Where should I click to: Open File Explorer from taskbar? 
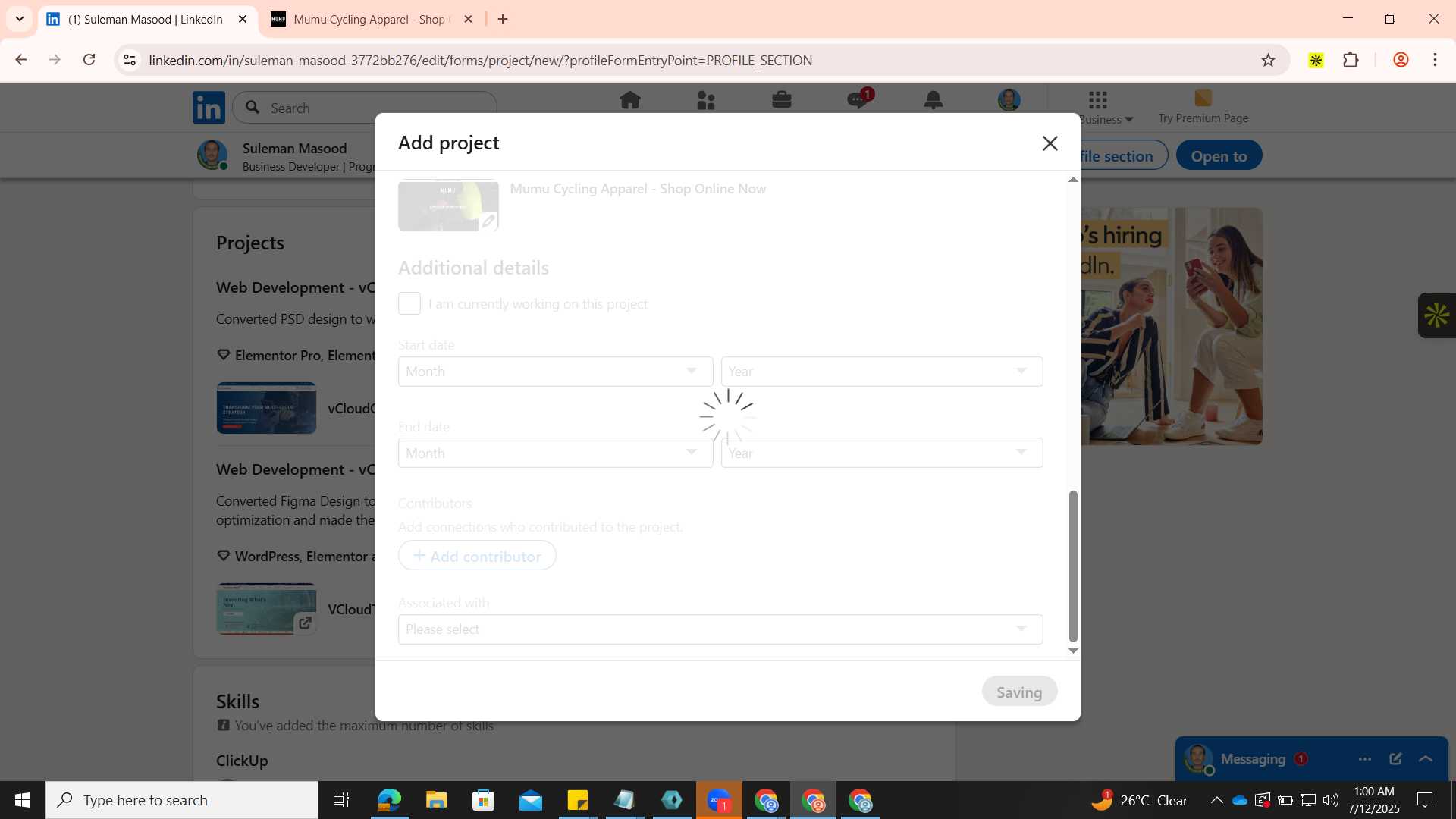(x=436, y=800)
